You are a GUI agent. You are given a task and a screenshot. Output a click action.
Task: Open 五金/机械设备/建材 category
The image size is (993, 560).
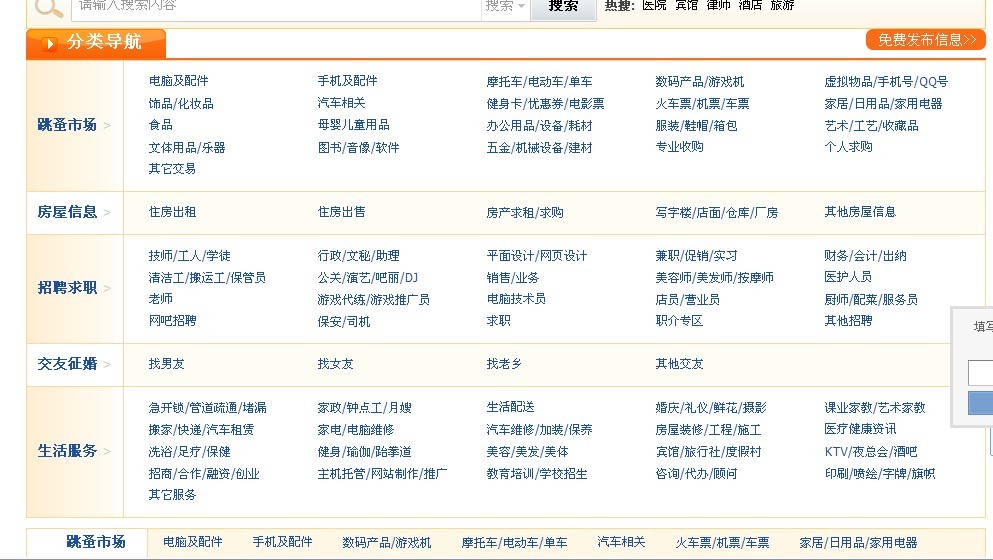pos(540,148)
